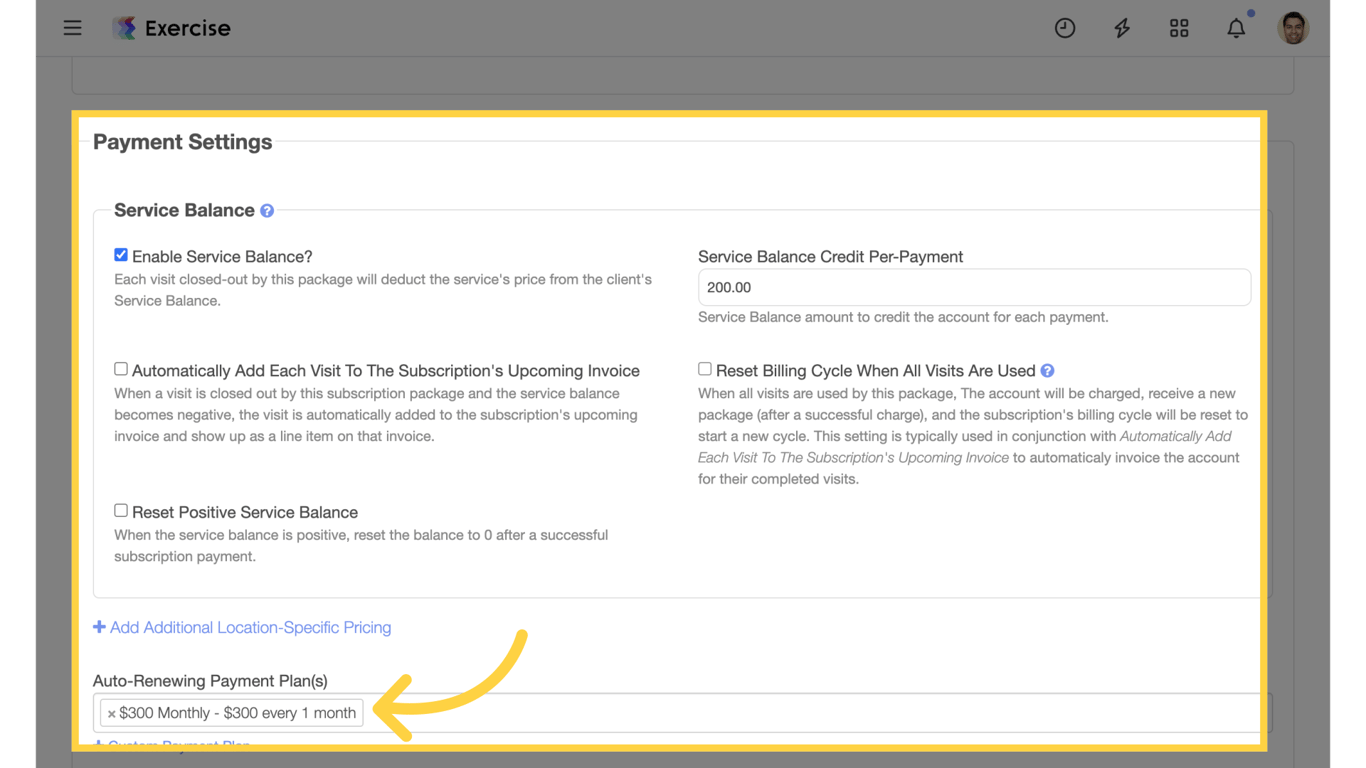Add Additional Location-Specific Pricing
This screenshot has height=768, width=1366.
(x=242, y=627)
